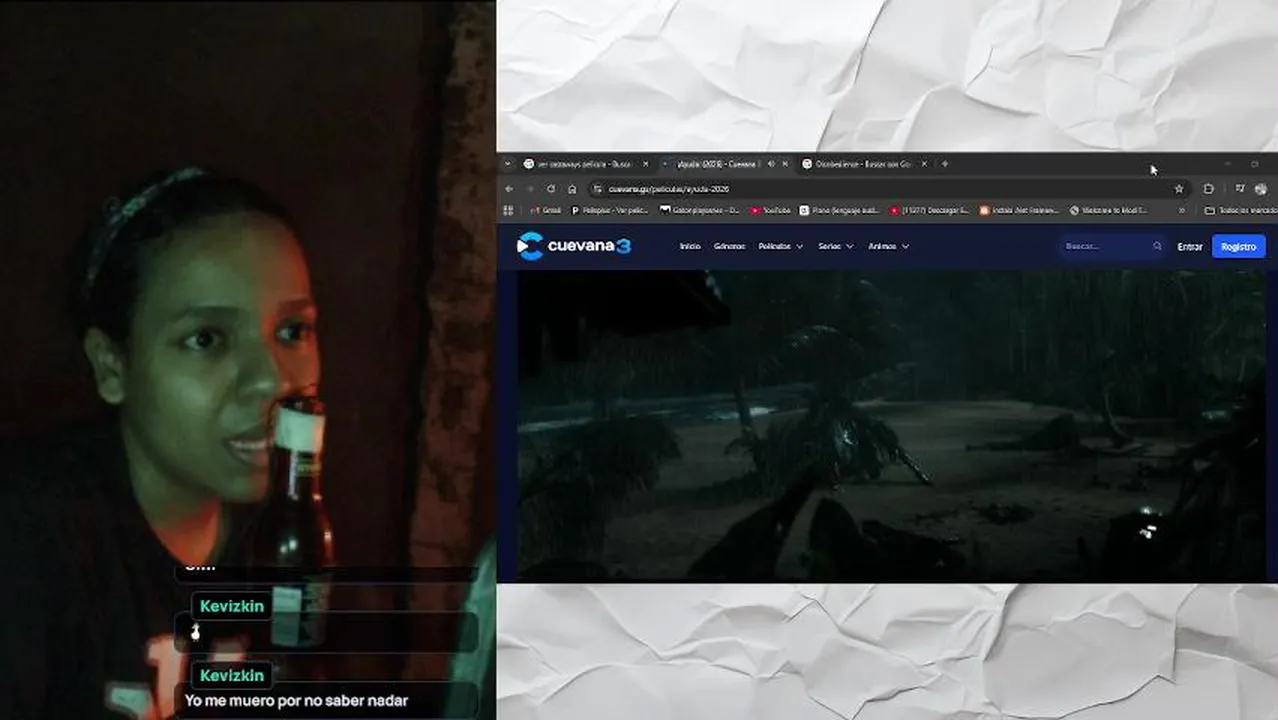Open a new browser tab
1278x720 pixels.
[945, 164]
